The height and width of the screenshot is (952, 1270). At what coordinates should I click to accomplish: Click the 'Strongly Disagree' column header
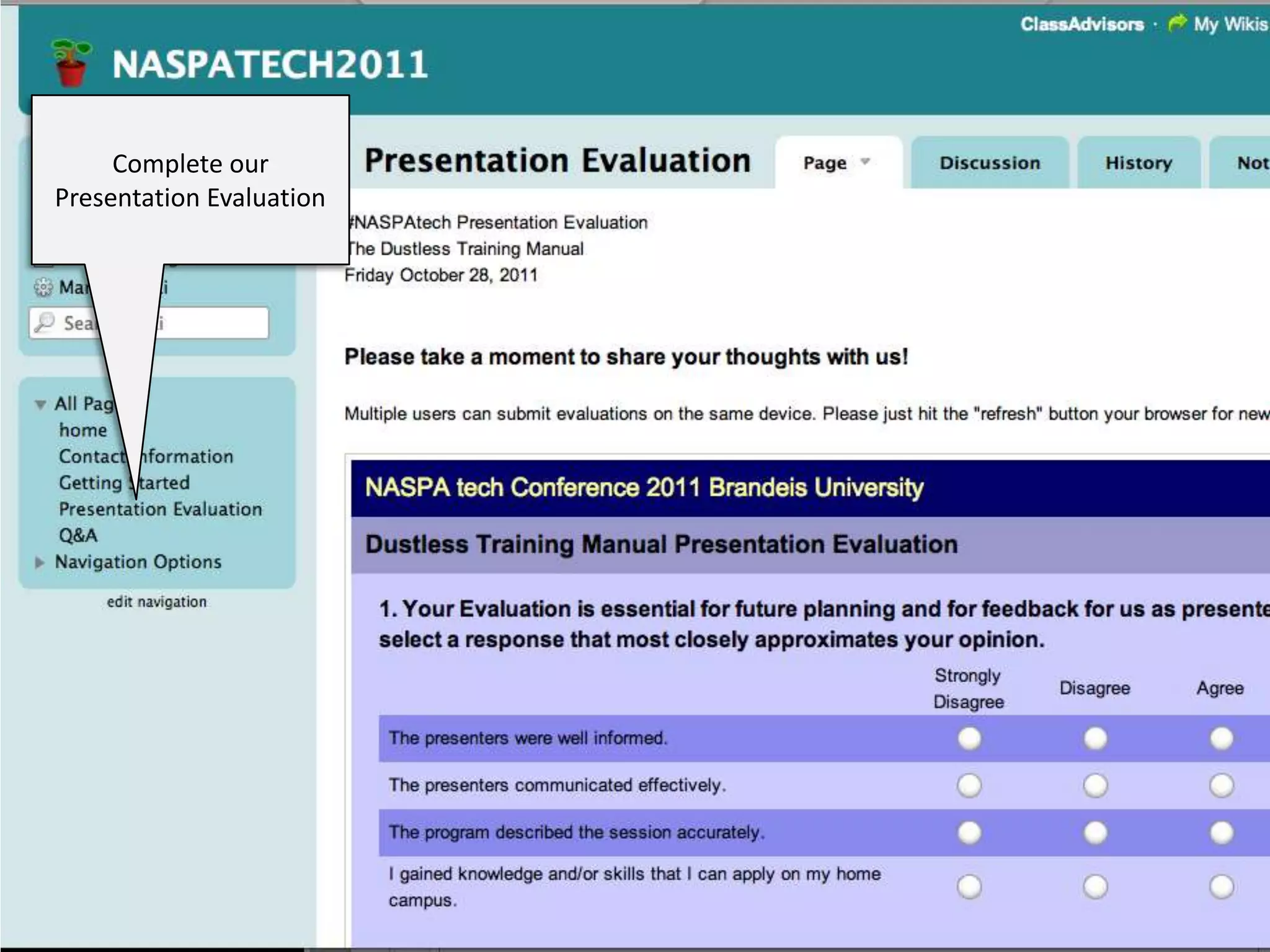pos(968,689)
